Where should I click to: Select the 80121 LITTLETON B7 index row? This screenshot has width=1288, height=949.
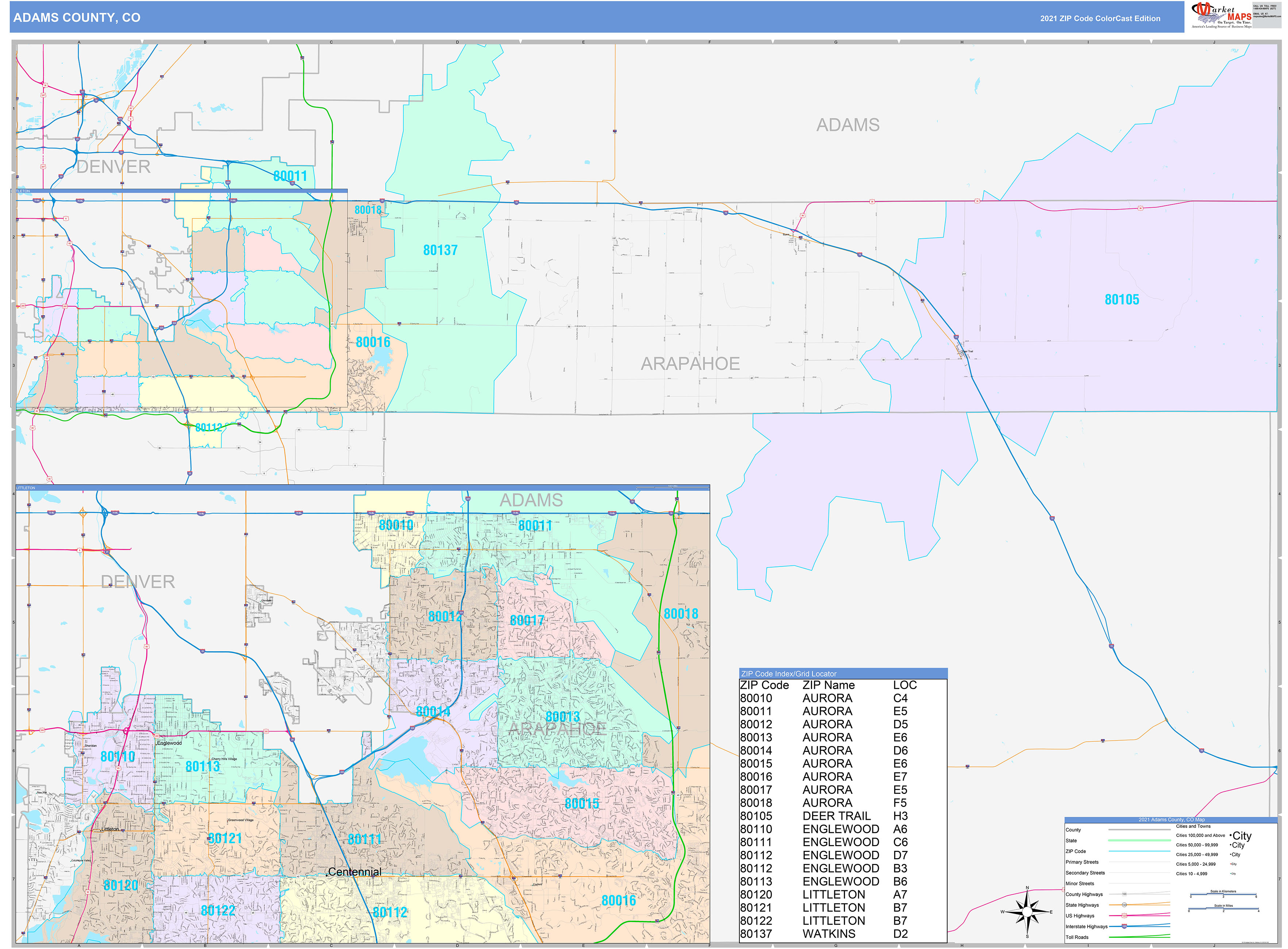point(843,908)
